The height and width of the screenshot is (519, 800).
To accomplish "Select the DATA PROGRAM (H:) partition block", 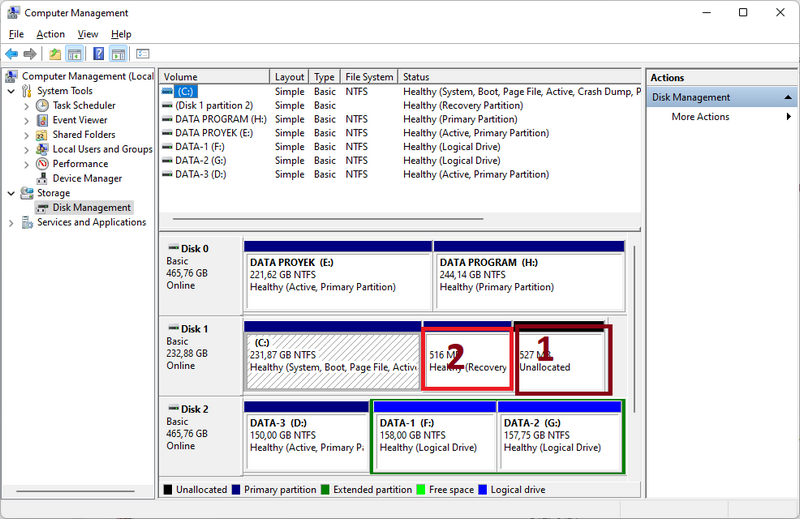I will [x=529, y=276].
